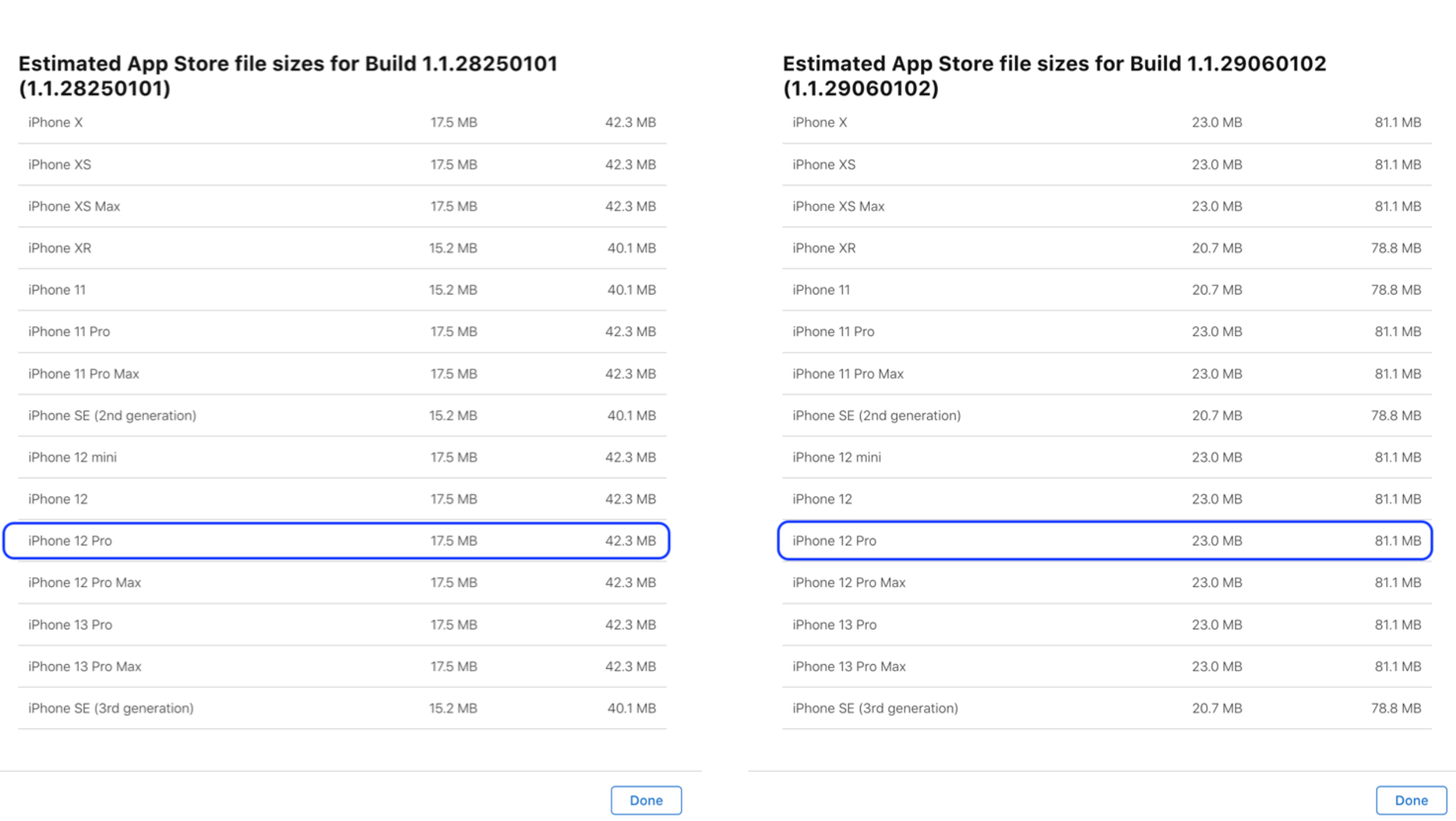Viewport: 1456px width, 821px height.
Task: Click iPhone 13 Pro Max row on left
Action: pyautogui.click(x=342, y=666)
